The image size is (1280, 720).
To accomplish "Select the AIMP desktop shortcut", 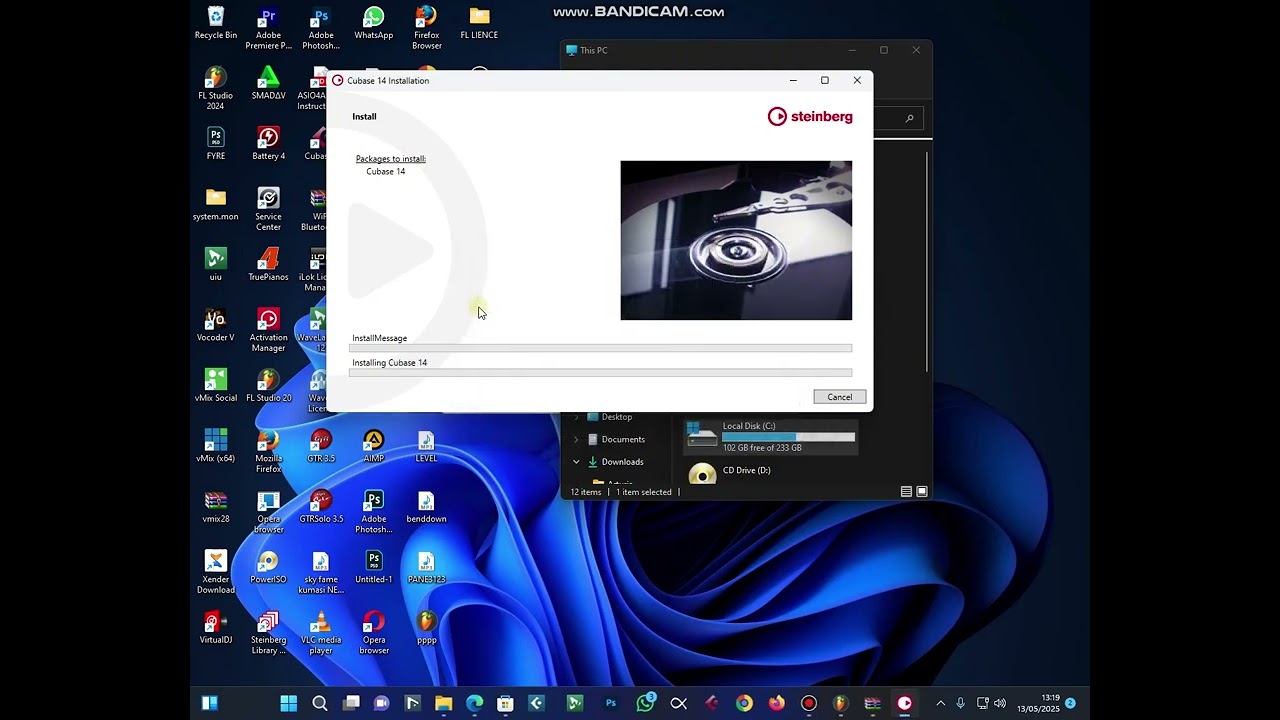I will click(374, 447).
